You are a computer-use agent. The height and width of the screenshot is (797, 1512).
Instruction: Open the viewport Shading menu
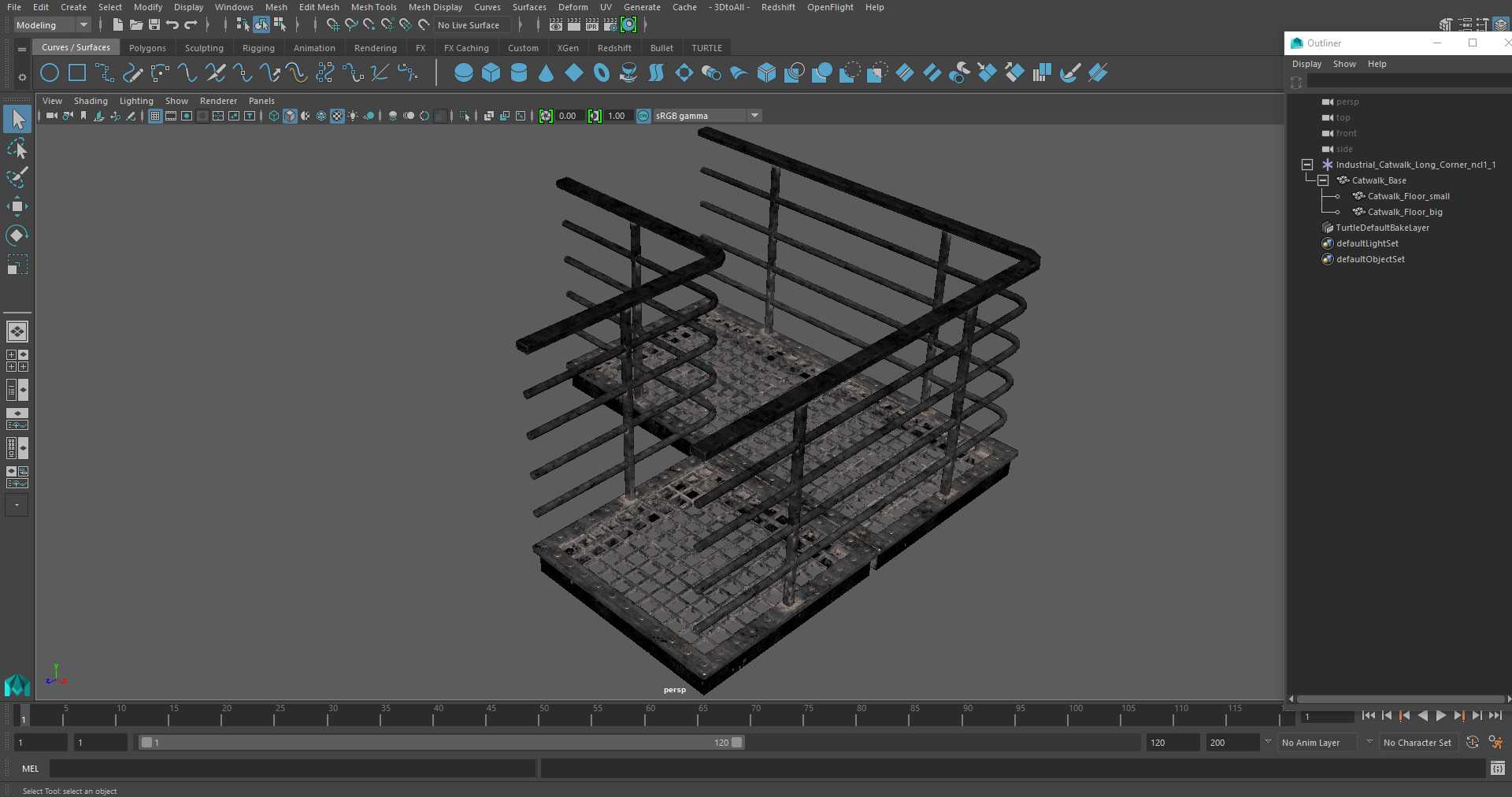[x=91, y=101]
